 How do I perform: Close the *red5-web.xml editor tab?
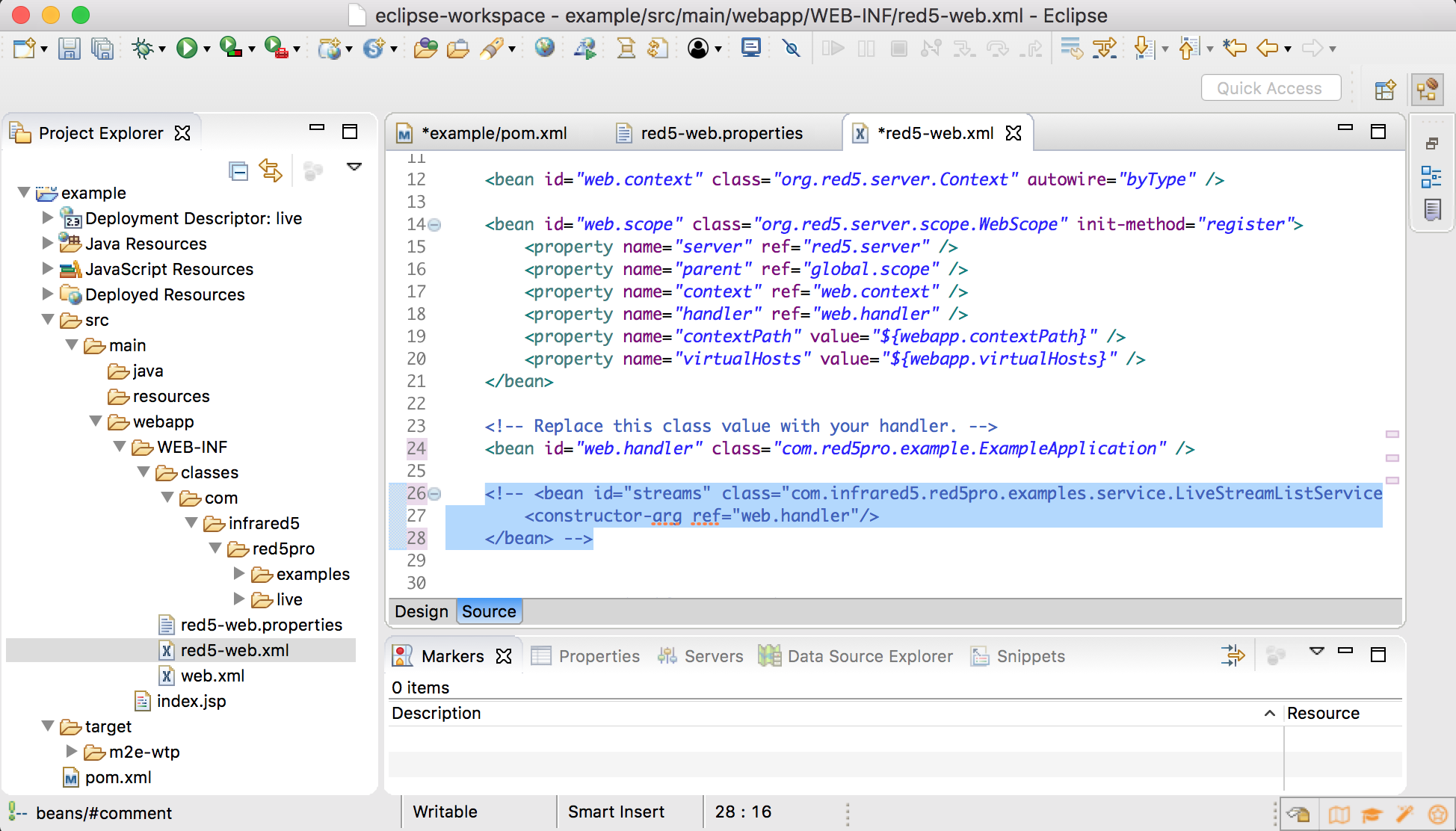click(x=1014, y=133)
